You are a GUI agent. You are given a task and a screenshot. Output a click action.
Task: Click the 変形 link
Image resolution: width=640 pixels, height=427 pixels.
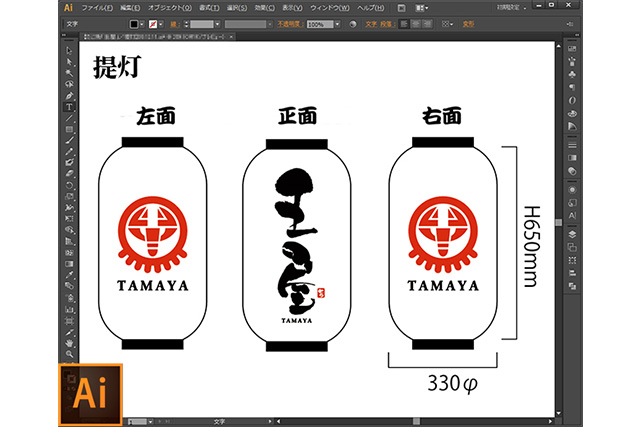pyautogui.click(x=468, y=24)
